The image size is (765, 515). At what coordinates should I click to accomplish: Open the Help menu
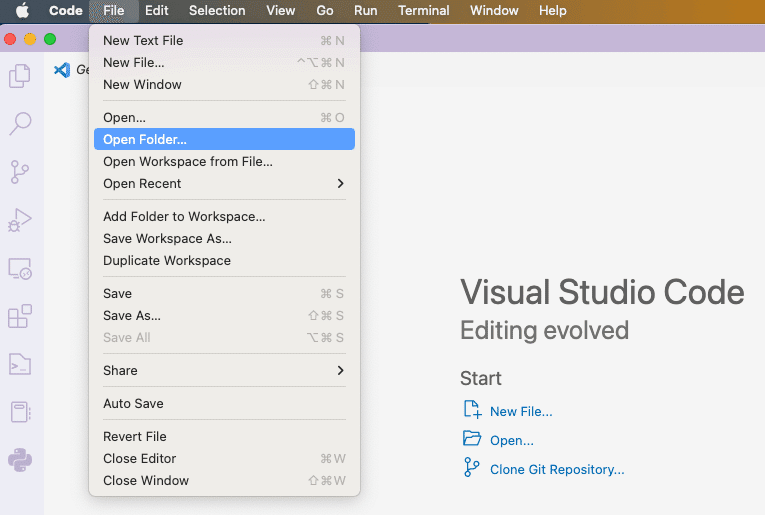[553, 11]
